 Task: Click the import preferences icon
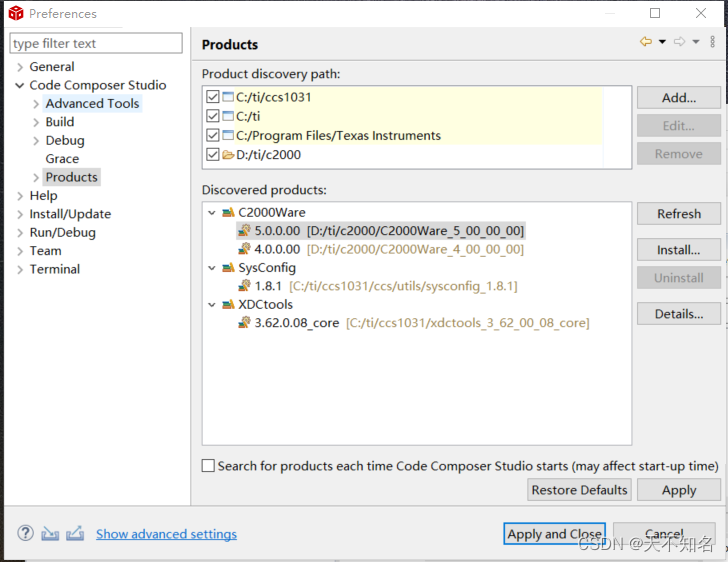pos(50,534)
